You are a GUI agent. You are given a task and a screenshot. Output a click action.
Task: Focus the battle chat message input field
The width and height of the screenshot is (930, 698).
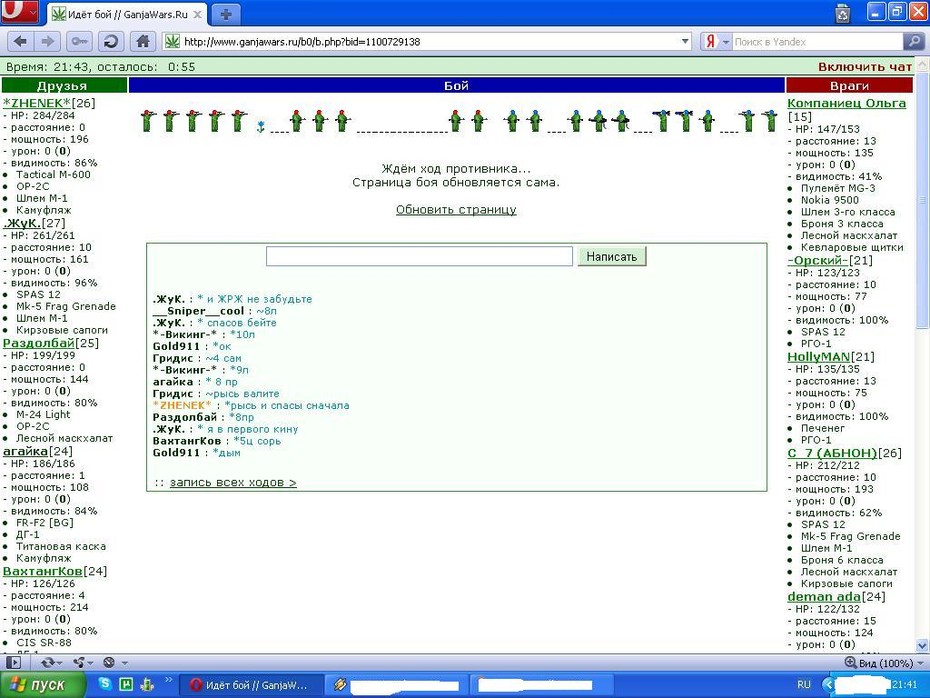[x=419, y=256]
